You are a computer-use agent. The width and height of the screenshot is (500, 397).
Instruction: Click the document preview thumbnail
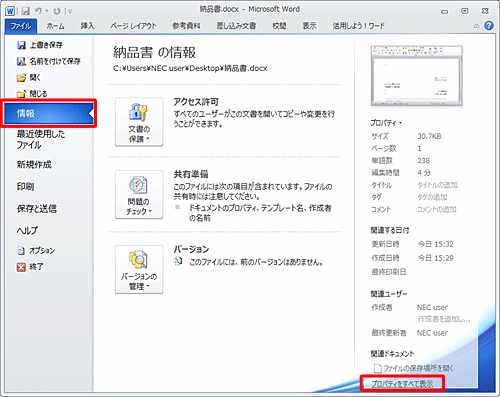(417, 76)
